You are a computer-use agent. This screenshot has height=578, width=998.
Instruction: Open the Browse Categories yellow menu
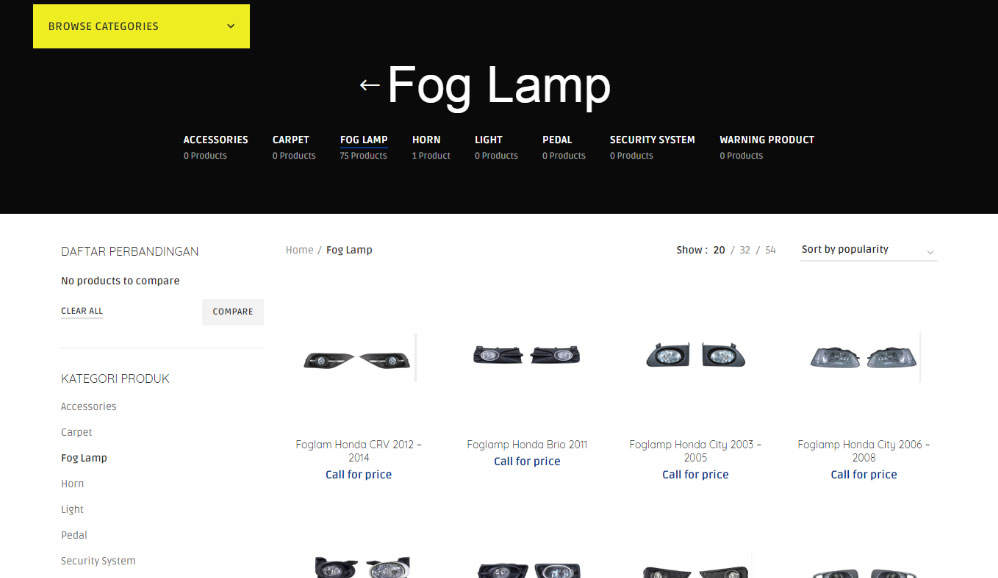pos(141,26)
